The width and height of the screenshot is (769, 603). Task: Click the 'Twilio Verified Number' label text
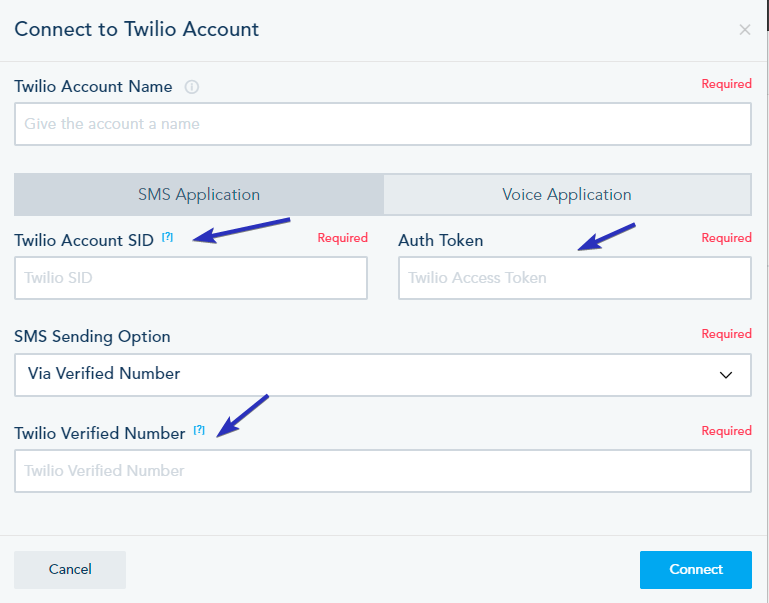click(100, 433)
